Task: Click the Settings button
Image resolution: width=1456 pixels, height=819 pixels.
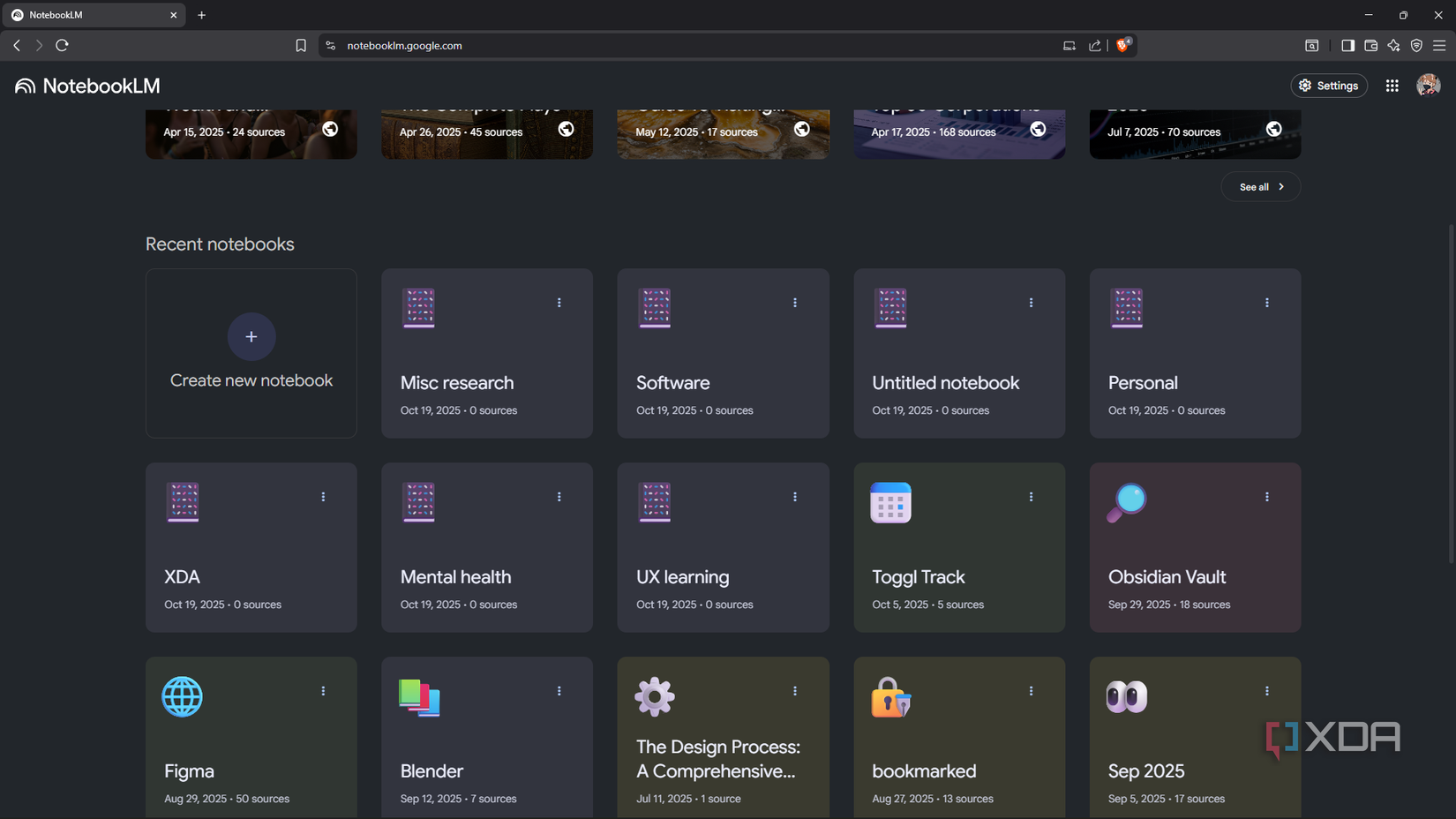Action: tap(1329, 86)
